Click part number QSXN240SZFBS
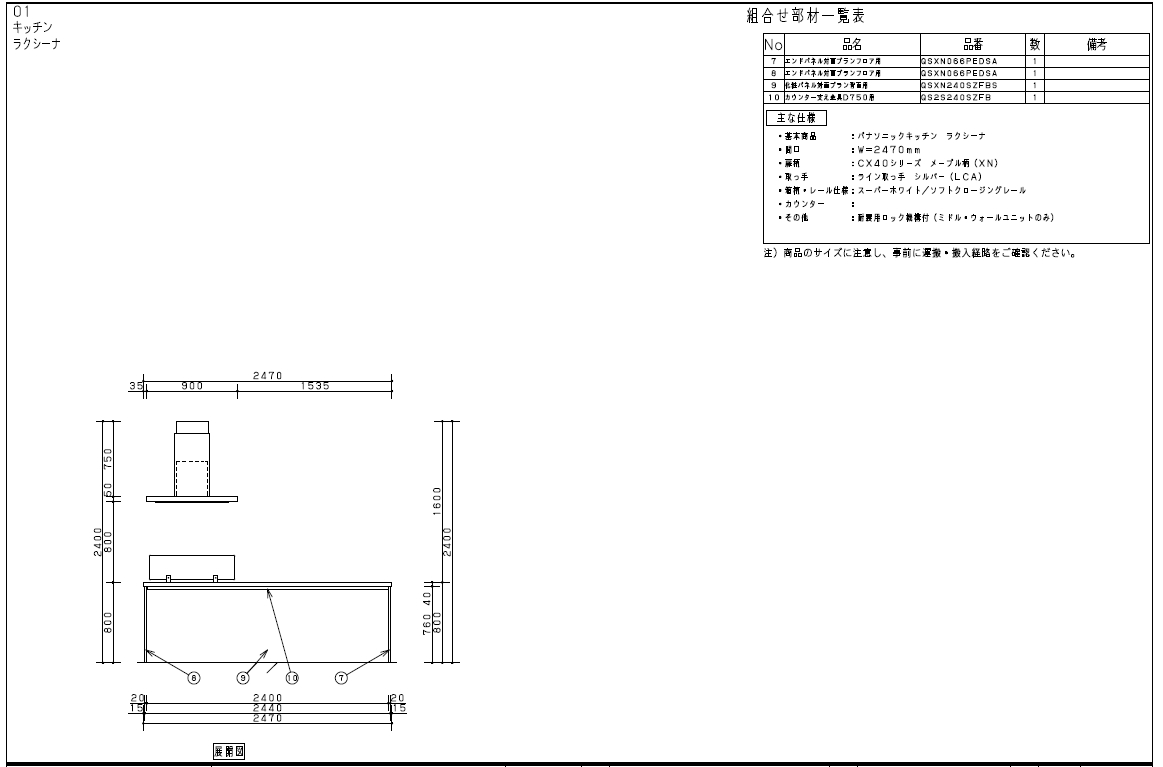Viewport: 1163px width, 767px height. coord(959,85)
